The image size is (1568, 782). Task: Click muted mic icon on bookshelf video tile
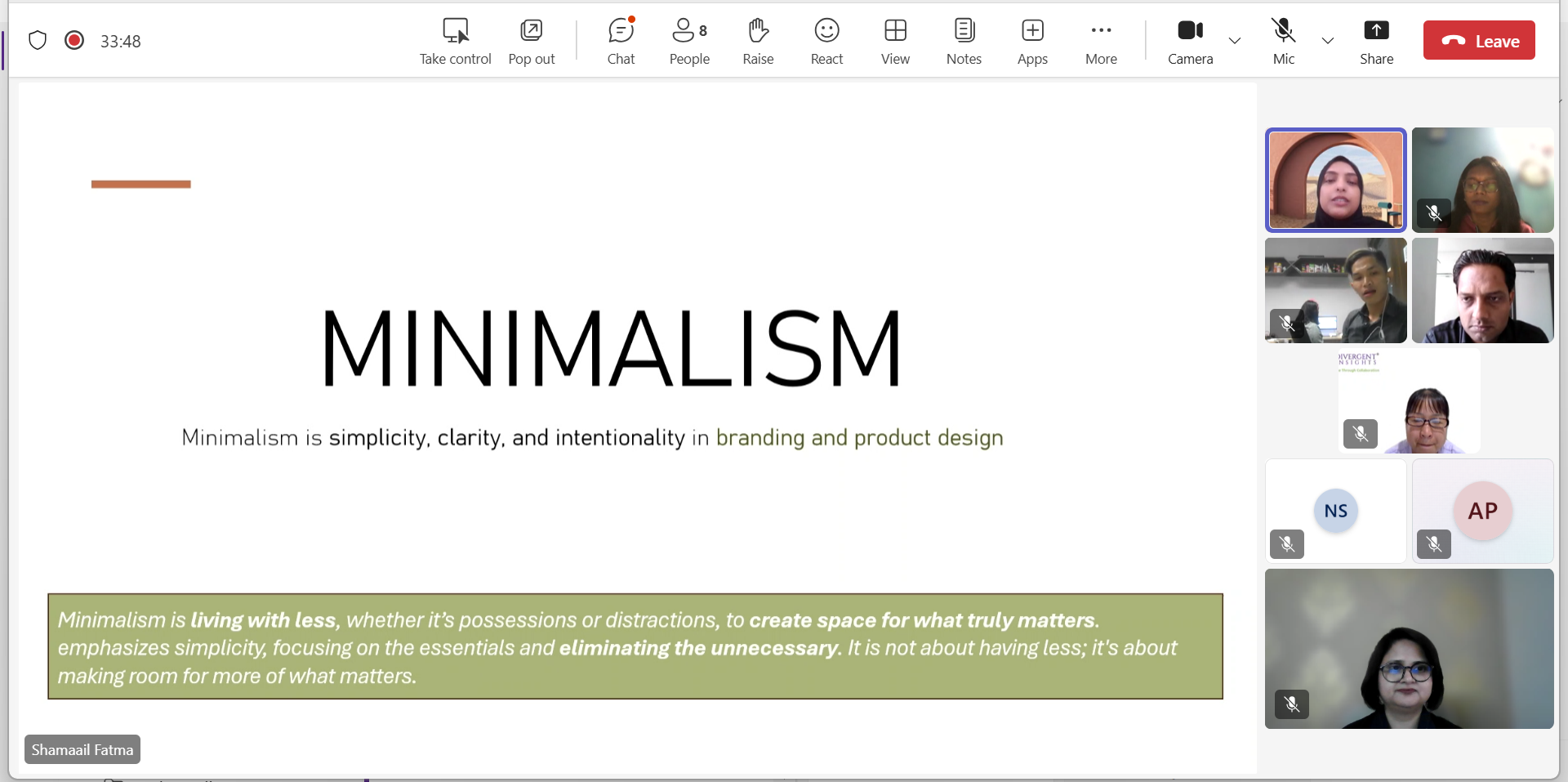[1287, 324]
